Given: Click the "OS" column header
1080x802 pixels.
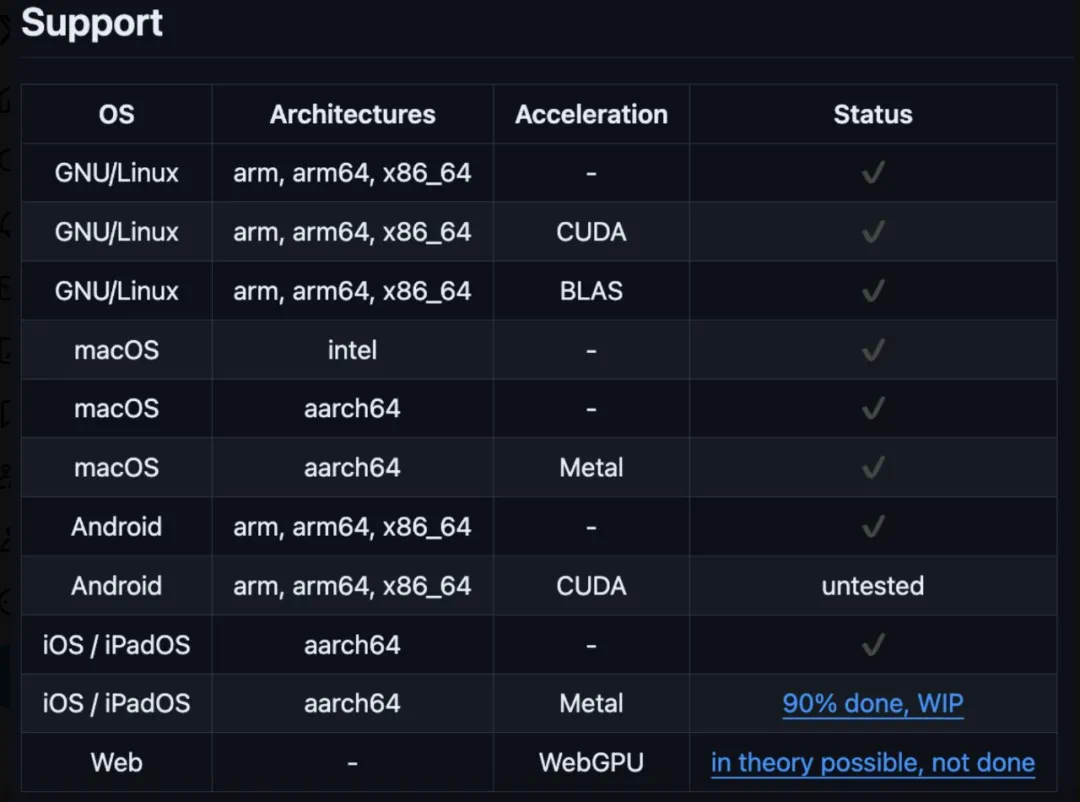Looking at the screenshot, I should click(116, 114).
